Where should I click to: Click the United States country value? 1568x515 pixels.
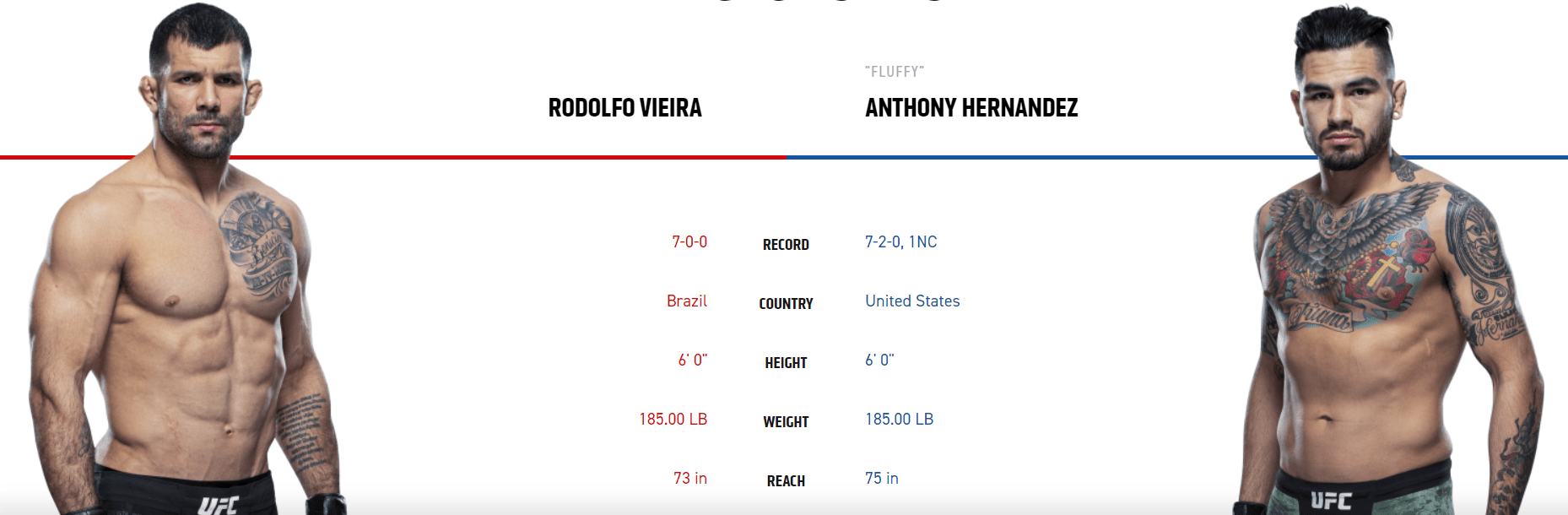point(912,301)
